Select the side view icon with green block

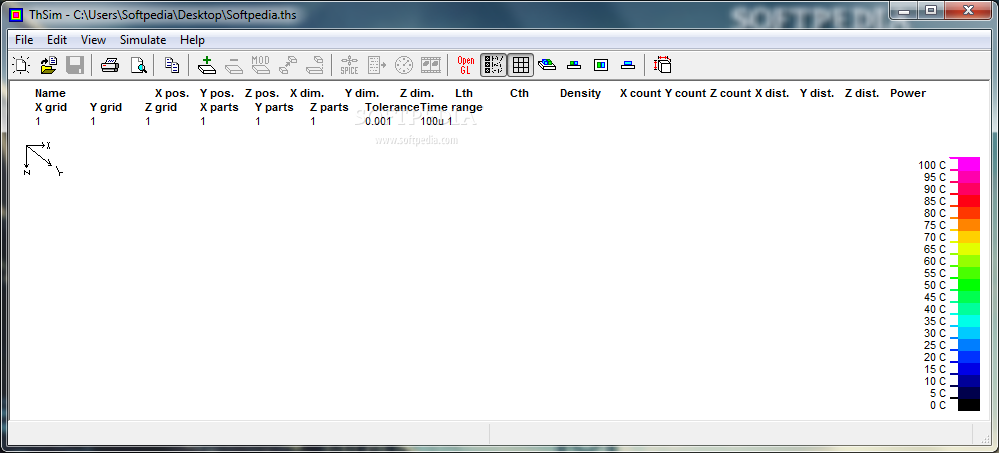pyautogui.click(x=574, y=65)
